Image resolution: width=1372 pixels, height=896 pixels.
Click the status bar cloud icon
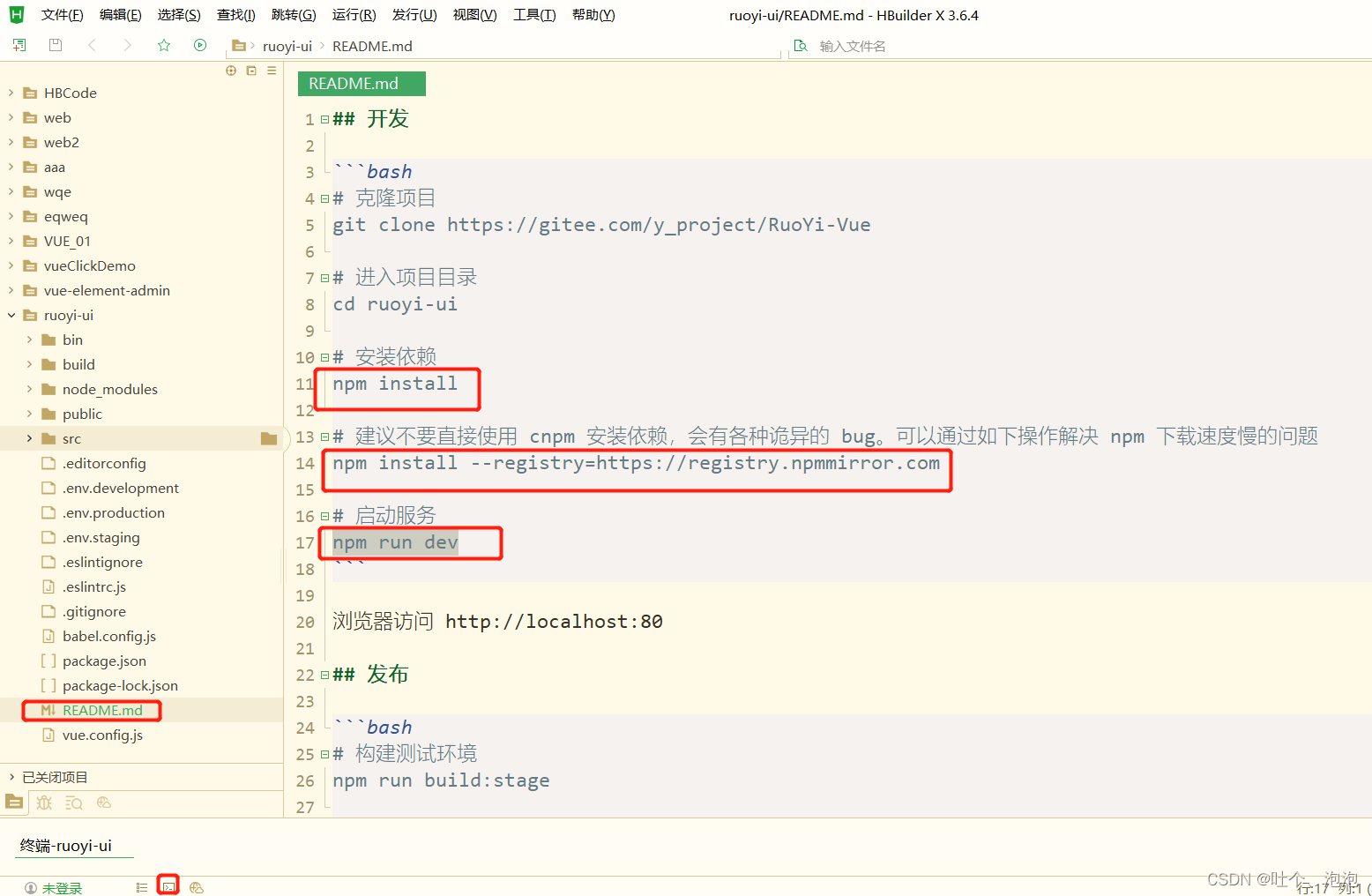tap(197, 887)
